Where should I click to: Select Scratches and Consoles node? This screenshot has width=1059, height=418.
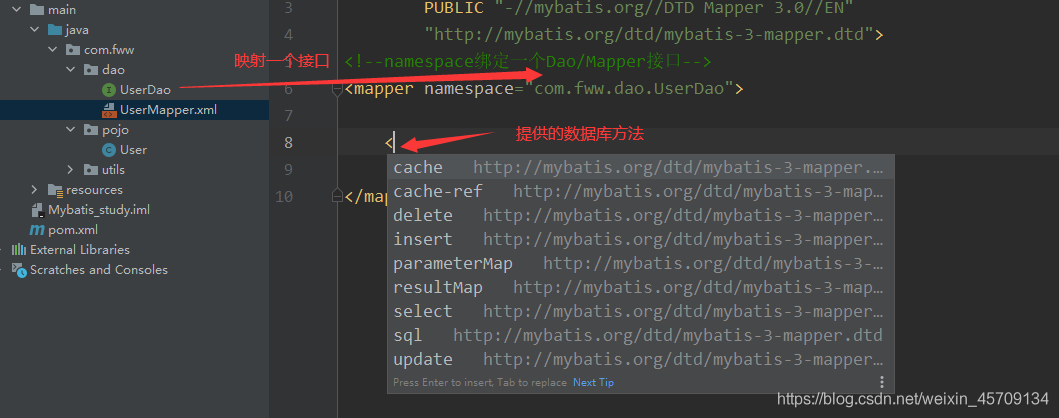(x=99, y=270)
